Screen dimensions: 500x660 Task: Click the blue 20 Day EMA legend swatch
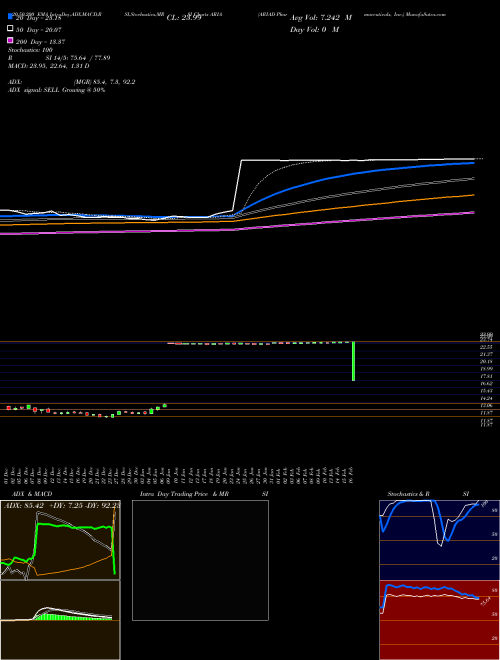point(10,17)
